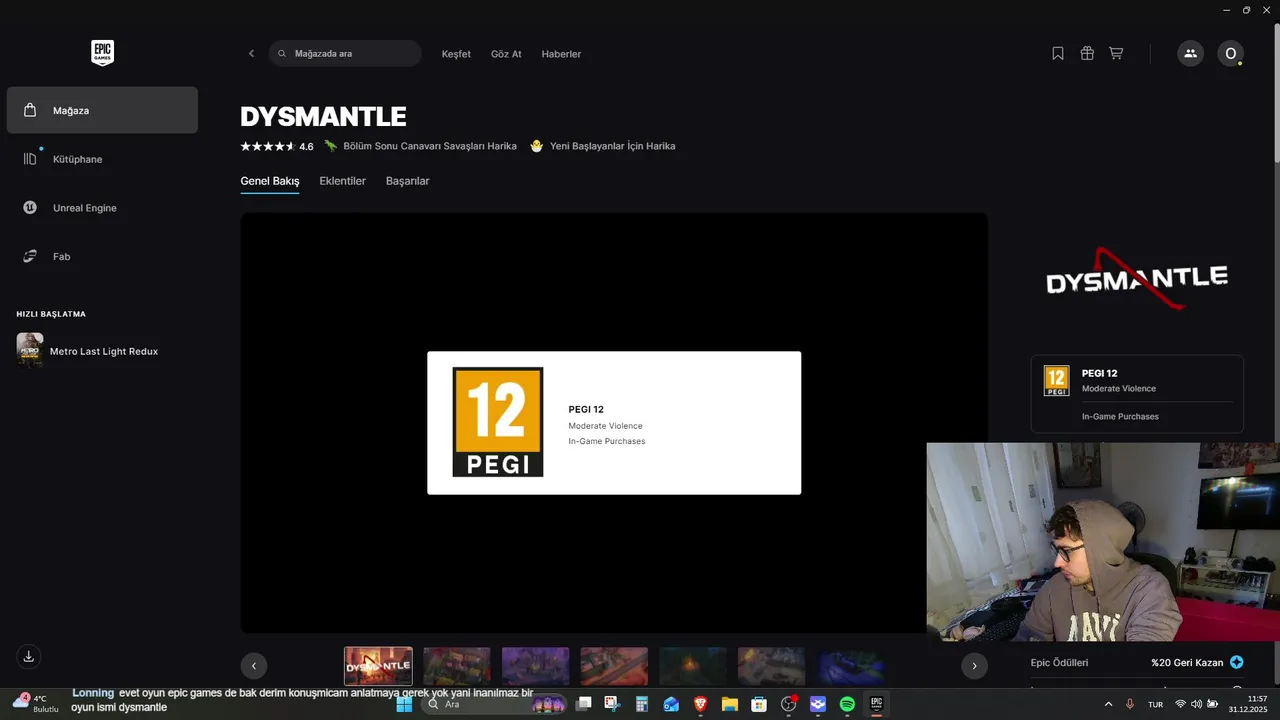Image resolution: width=1280 pixels, height=720 pixels.
Task: Open OBS Studio from the taskbar
Action: click(788, 704)
